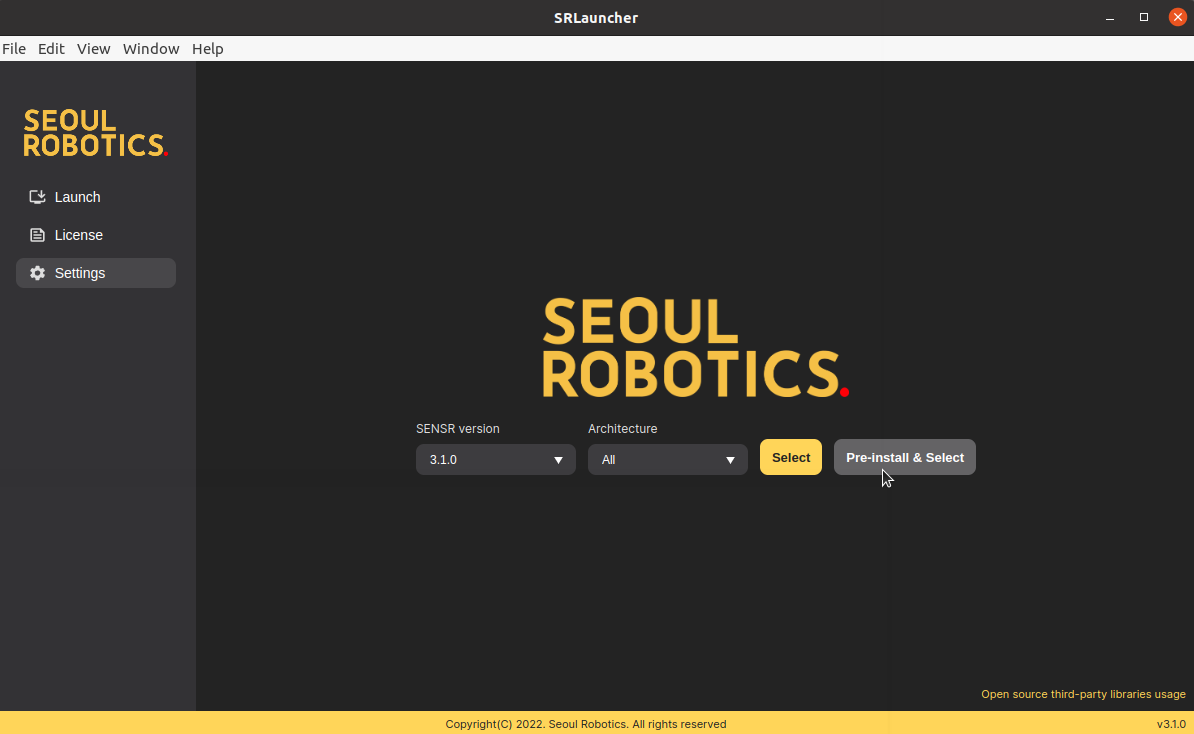Click the Launch monitor icon in sidebar

[x=37, y=197]
